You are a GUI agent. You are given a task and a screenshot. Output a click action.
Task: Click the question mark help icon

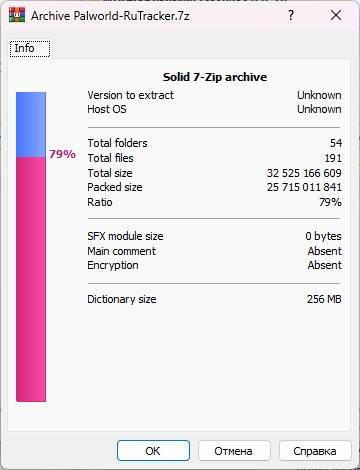[291, 15]
